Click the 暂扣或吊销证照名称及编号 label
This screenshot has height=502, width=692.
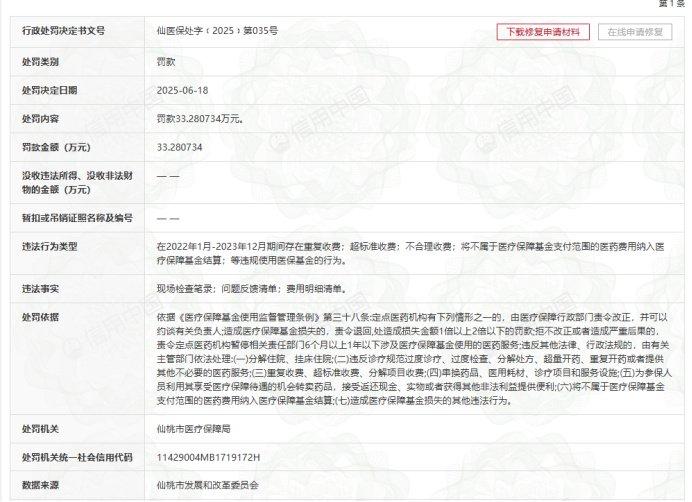point(77,218)
